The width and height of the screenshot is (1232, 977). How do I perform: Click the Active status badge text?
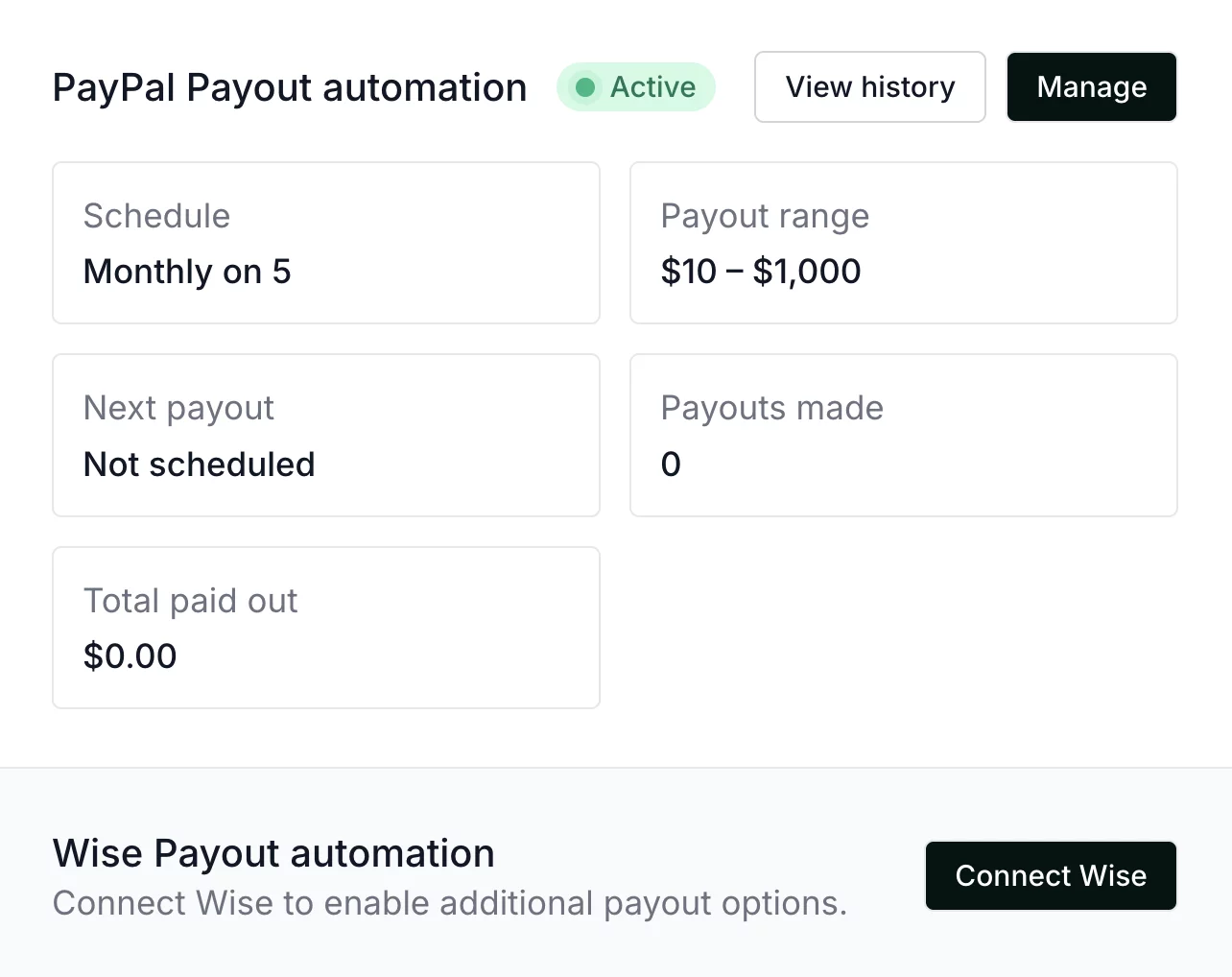tap(652, 87)
